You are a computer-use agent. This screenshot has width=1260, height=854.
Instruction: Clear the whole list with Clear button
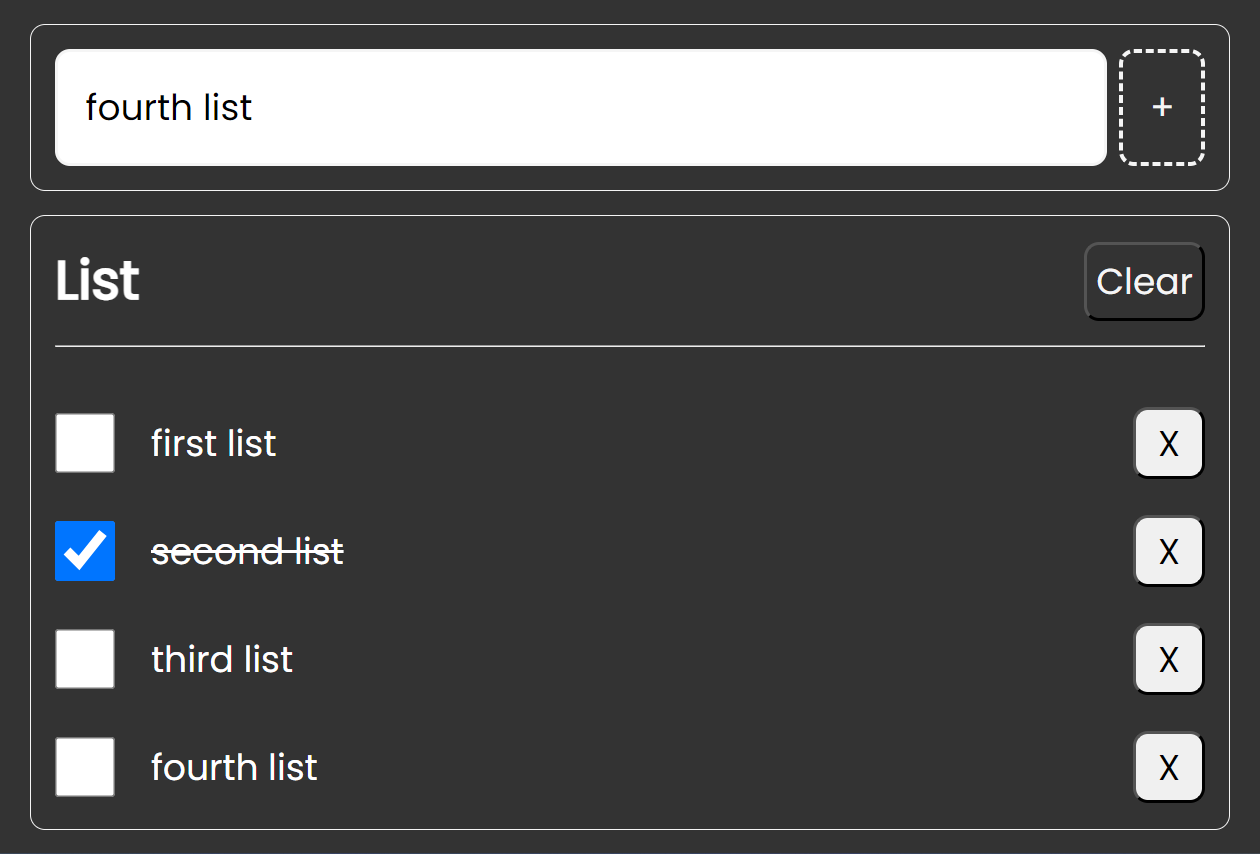click(x=1144, y=282)
